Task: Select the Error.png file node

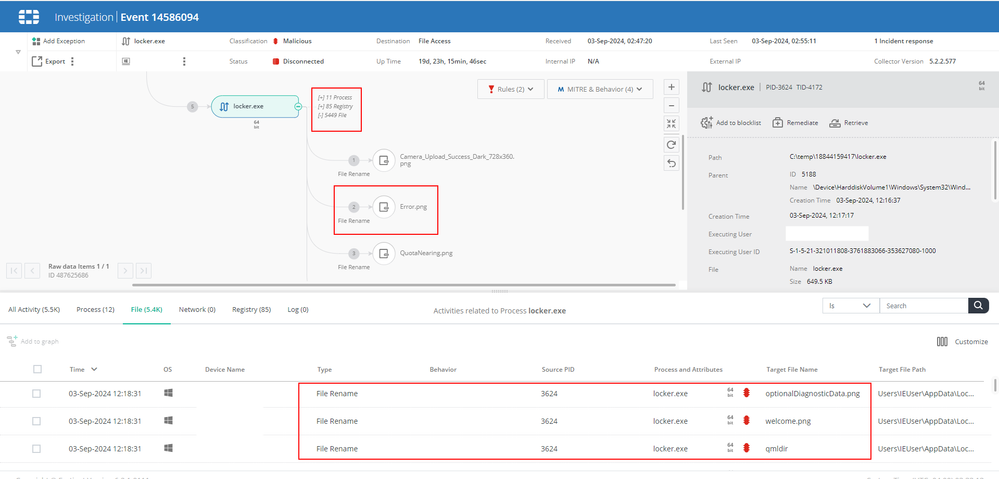Action: click(x=384, y=208)
